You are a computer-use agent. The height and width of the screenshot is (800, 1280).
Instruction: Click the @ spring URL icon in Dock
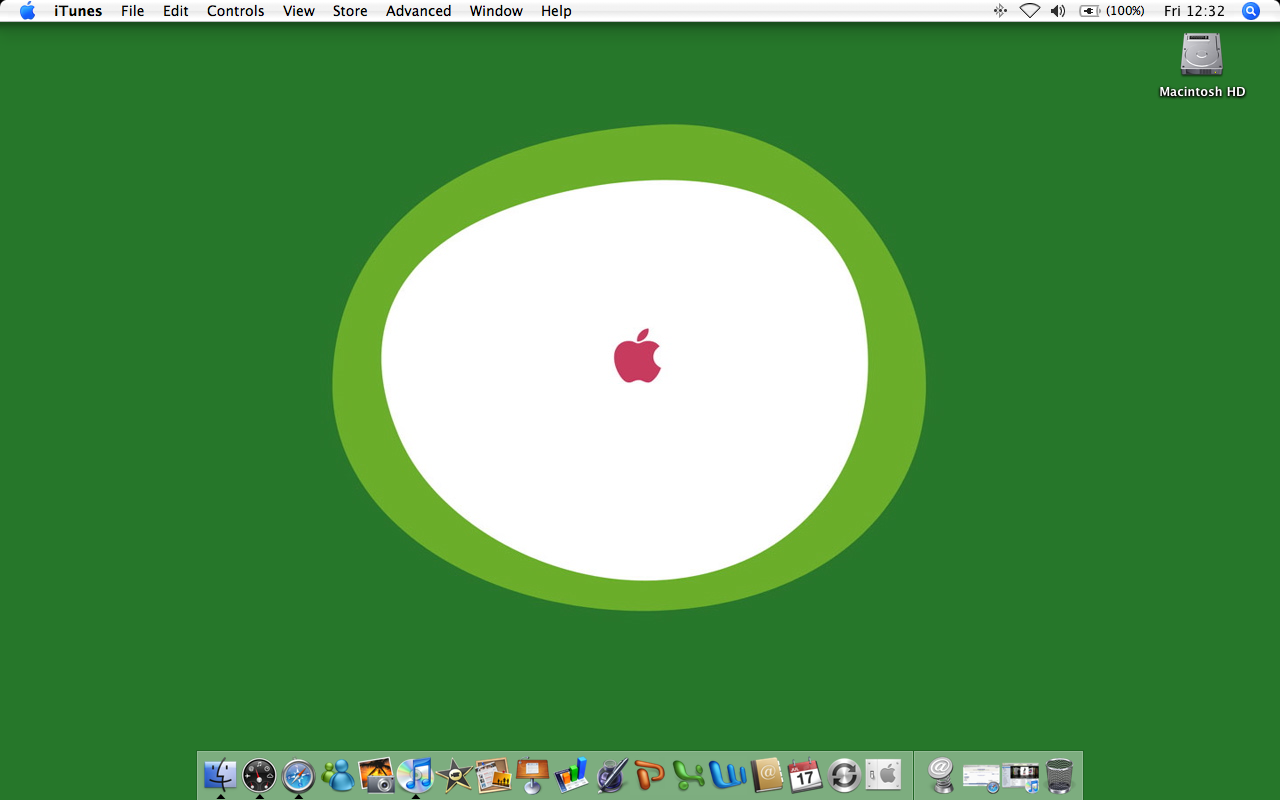pos(941,775)
